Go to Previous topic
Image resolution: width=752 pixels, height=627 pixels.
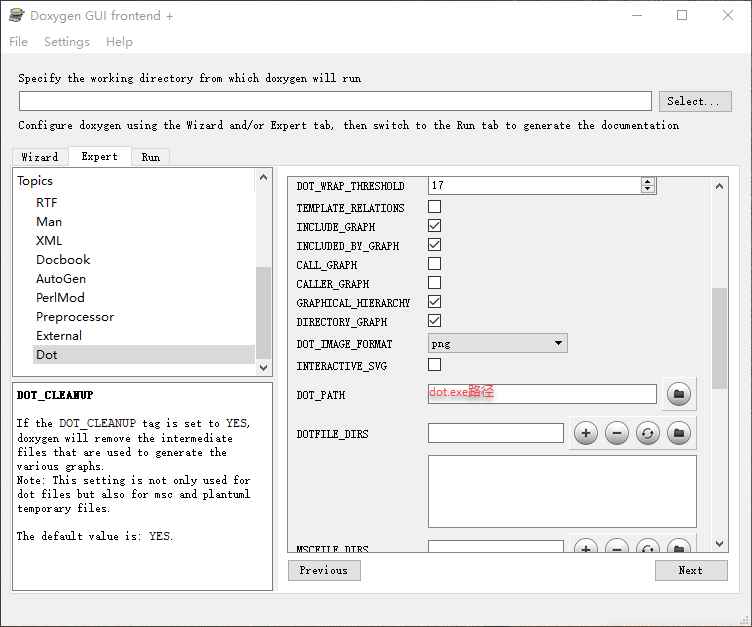[x=324, y=570]
